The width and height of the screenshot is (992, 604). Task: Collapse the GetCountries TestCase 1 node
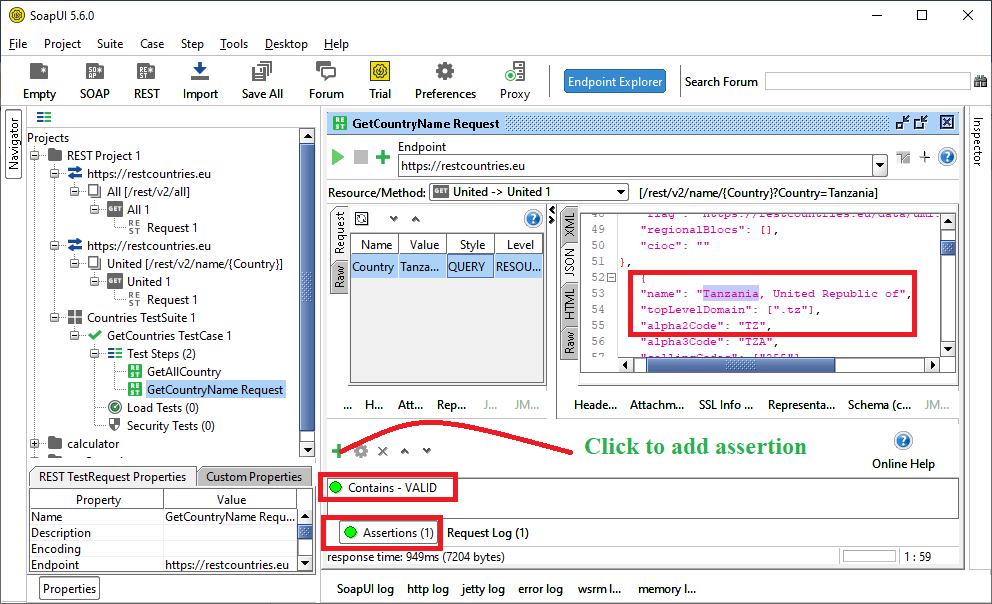click(x=75, y=335)
